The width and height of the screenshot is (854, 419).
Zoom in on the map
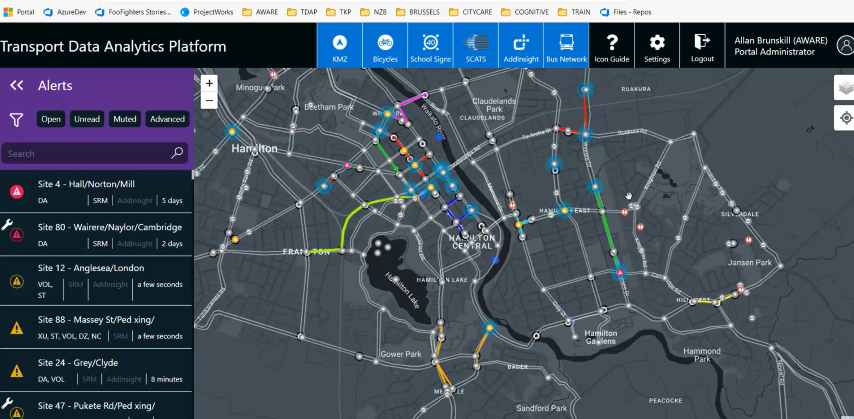point(209,84)
